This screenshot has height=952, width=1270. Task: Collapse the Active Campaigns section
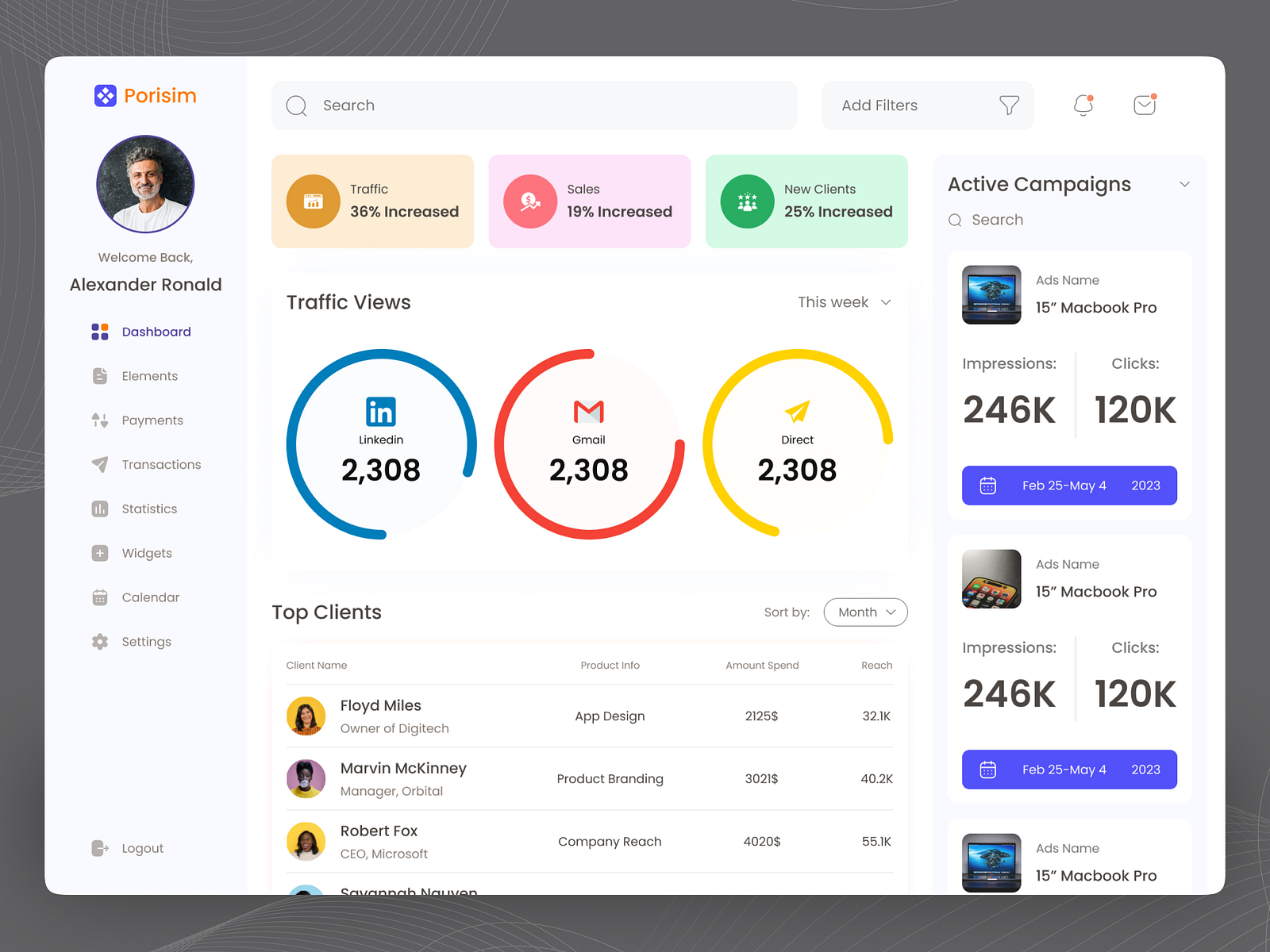(x=1184, y=183)
